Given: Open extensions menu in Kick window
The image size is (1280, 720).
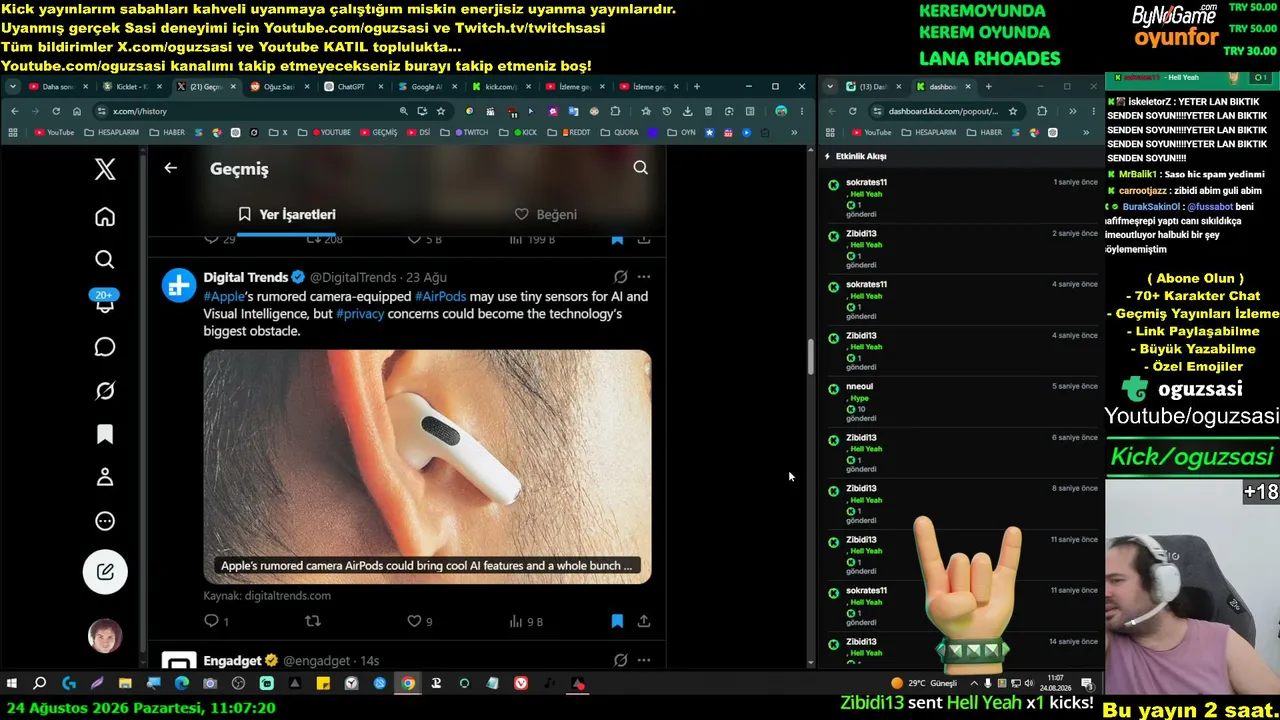Looking at the screenshot, I should 1042,111.
